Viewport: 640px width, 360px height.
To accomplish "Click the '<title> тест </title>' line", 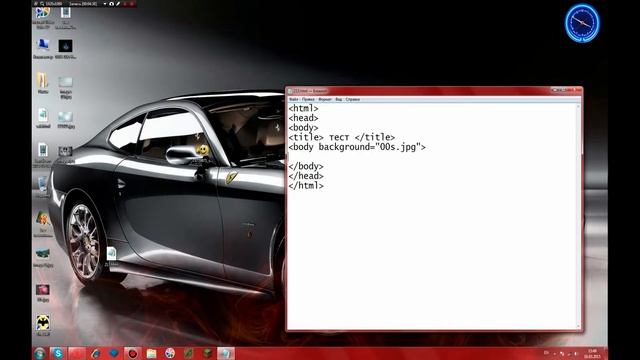I will [342, 138].
